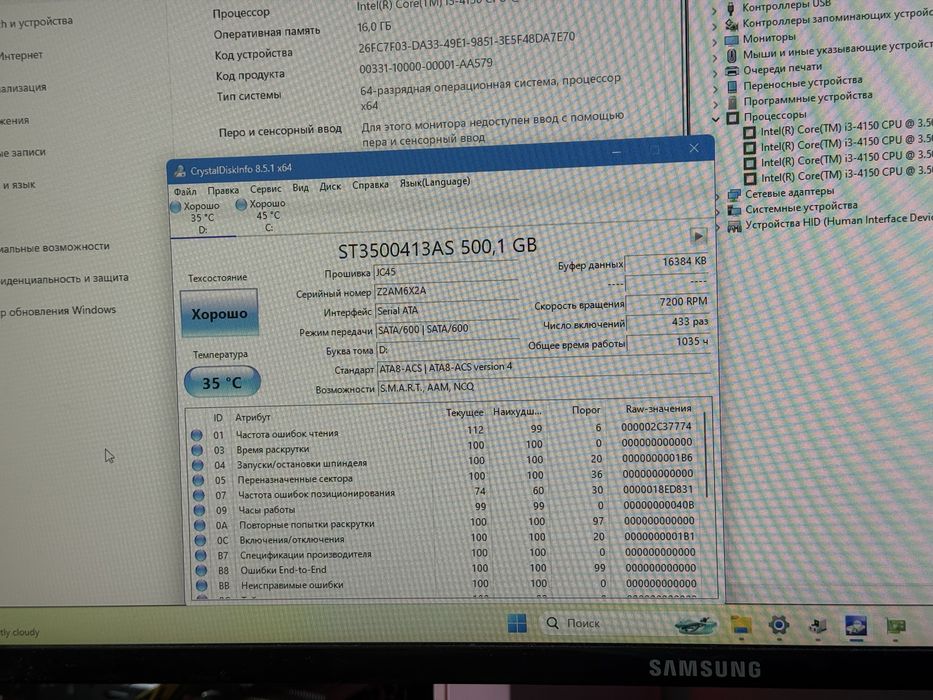The width and height of the screenshot is (933, 700).
Task: Click status circle of attribute 09 Часы работы
Action: coord(199,510)
